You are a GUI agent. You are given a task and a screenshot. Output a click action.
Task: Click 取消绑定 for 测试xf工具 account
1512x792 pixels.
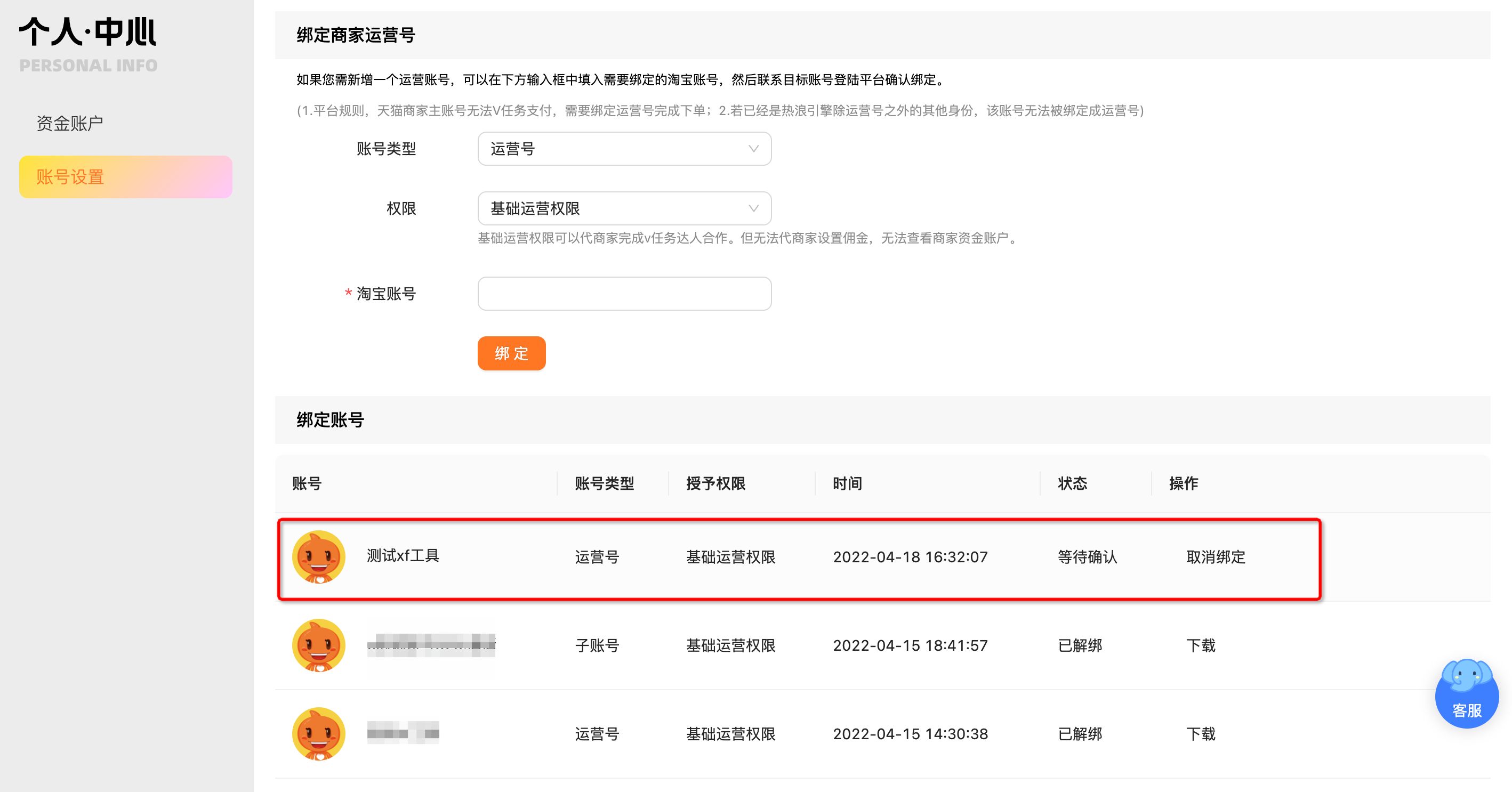click(x=1216, y=557)
